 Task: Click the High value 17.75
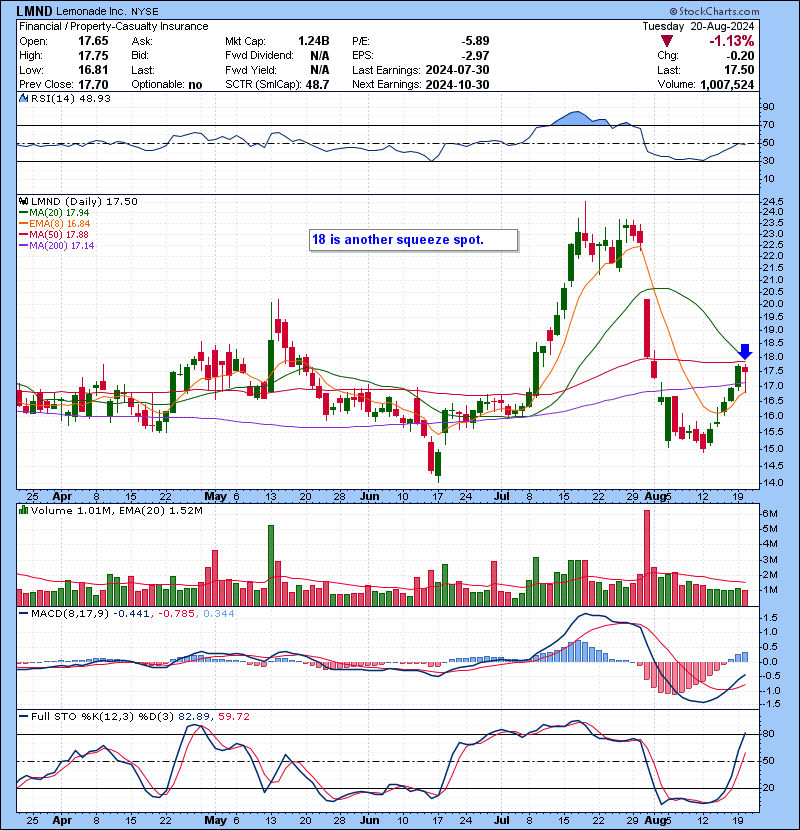93,56
